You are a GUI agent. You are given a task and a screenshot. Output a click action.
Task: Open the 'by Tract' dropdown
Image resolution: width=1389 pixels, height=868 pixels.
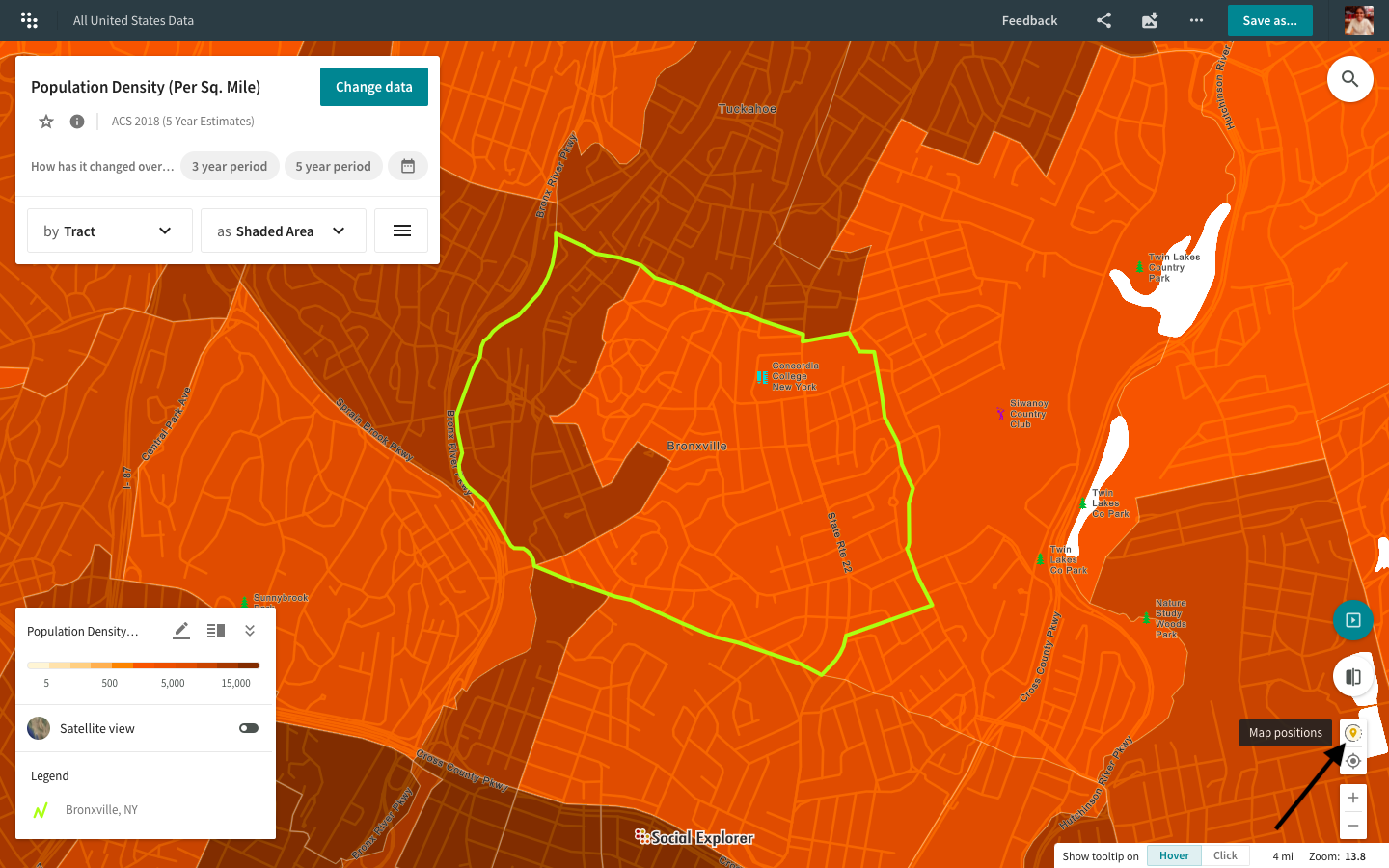[x=109, y=231]
